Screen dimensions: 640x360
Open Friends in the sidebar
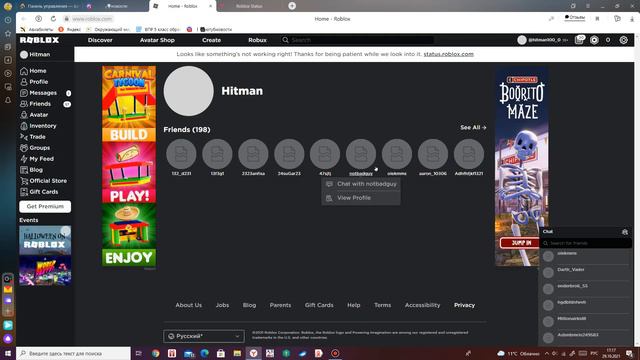click(36, 104)
